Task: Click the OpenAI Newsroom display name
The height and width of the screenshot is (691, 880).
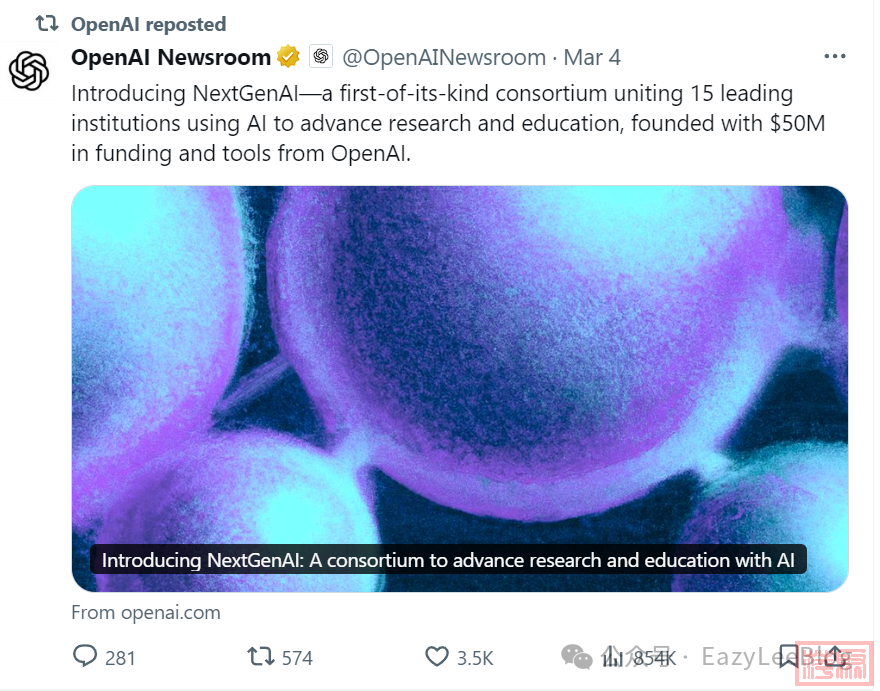Action: [171, 57]
